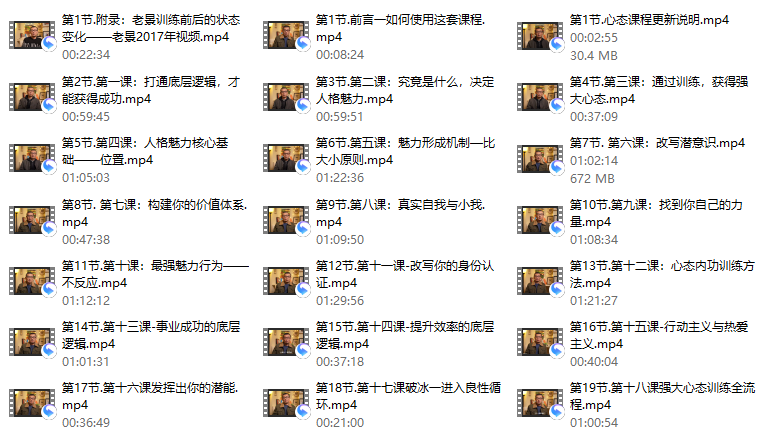Open title 第9节.第八课 真实自我与小我.mp4
This screenshot has width=772, height=445.
pyautogui.click(x=400, y=213)
